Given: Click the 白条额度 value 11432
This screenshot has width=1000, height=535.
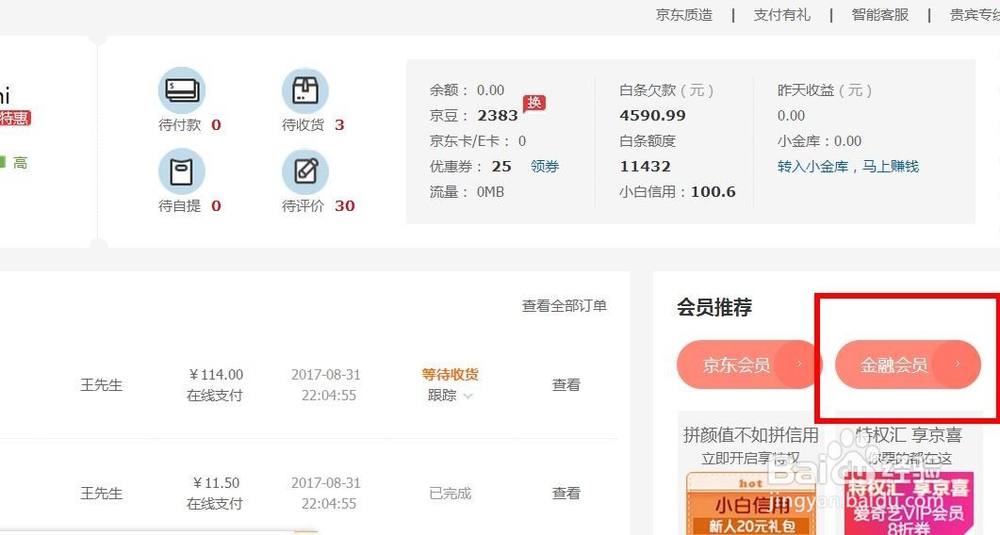Looking at the screenshot, I should (x=645, y=166).
